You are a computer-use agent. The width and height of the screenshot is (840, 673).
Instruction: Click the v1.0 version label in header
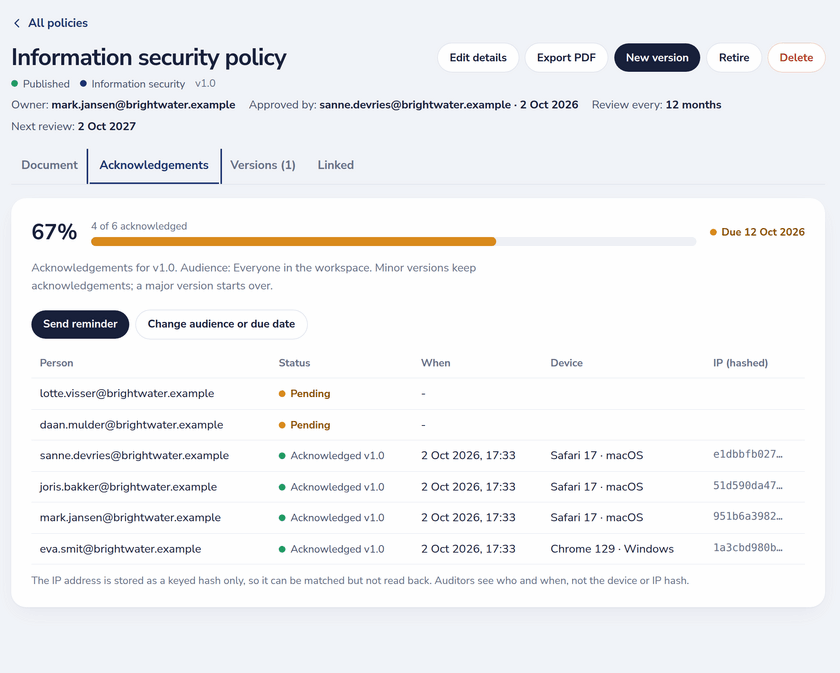coord(205,84)
